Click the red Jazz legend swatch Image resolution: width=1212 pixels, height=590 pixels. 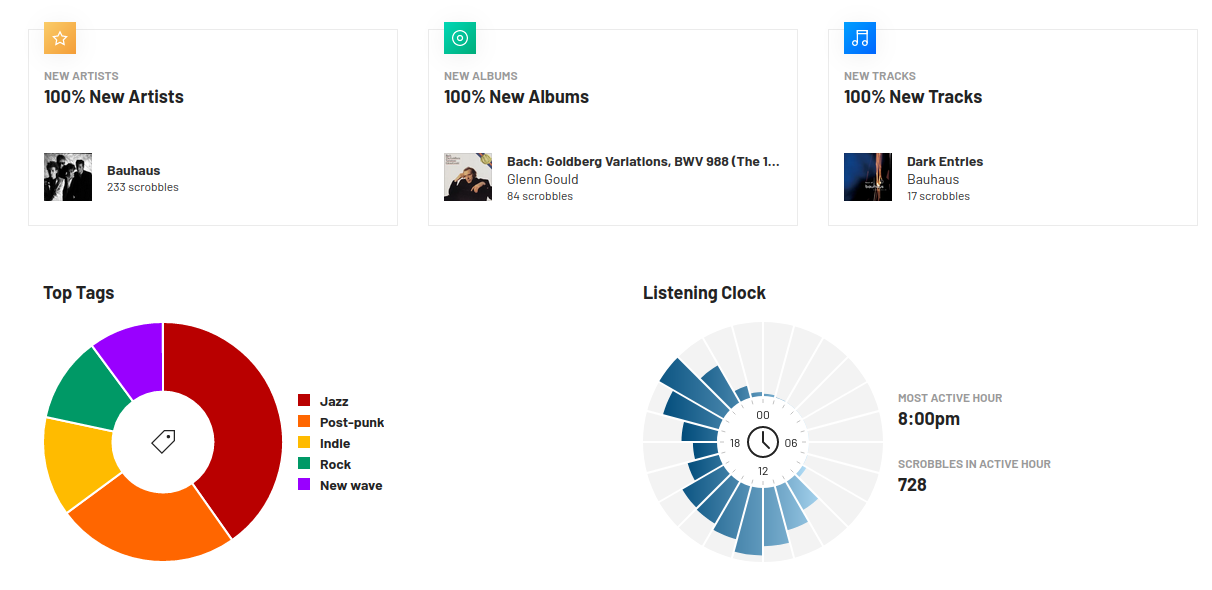[304, 401]
